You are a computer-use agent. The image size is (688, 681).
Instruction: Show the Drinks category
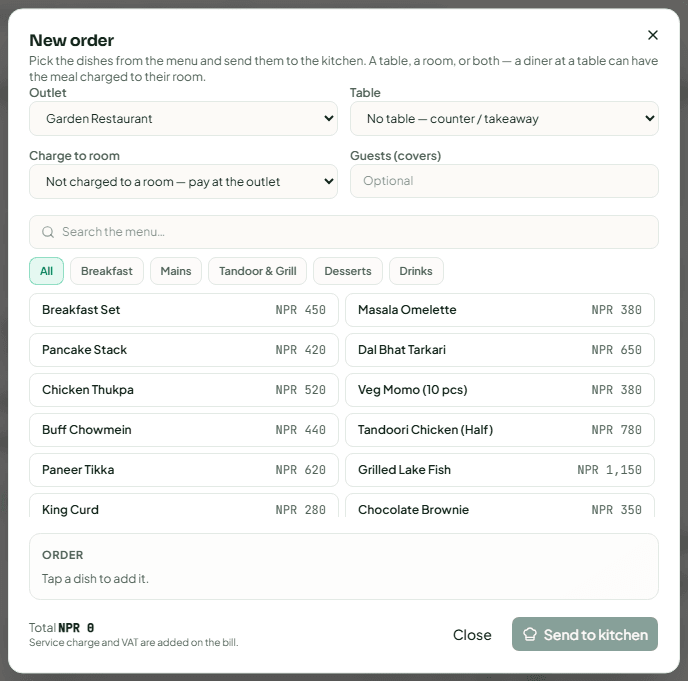(x=416, y=271)
